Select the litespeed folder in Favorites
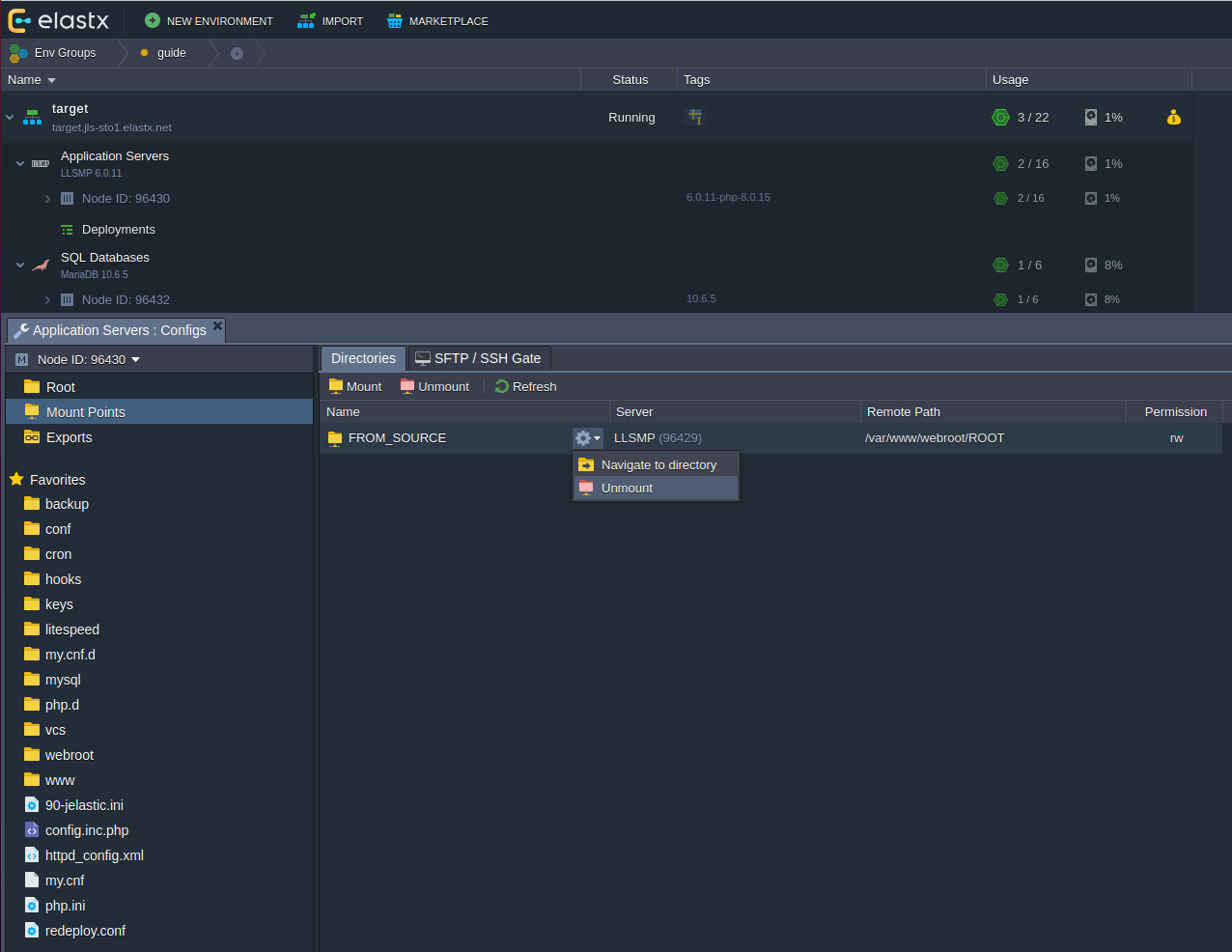 [x=71, y=630]
